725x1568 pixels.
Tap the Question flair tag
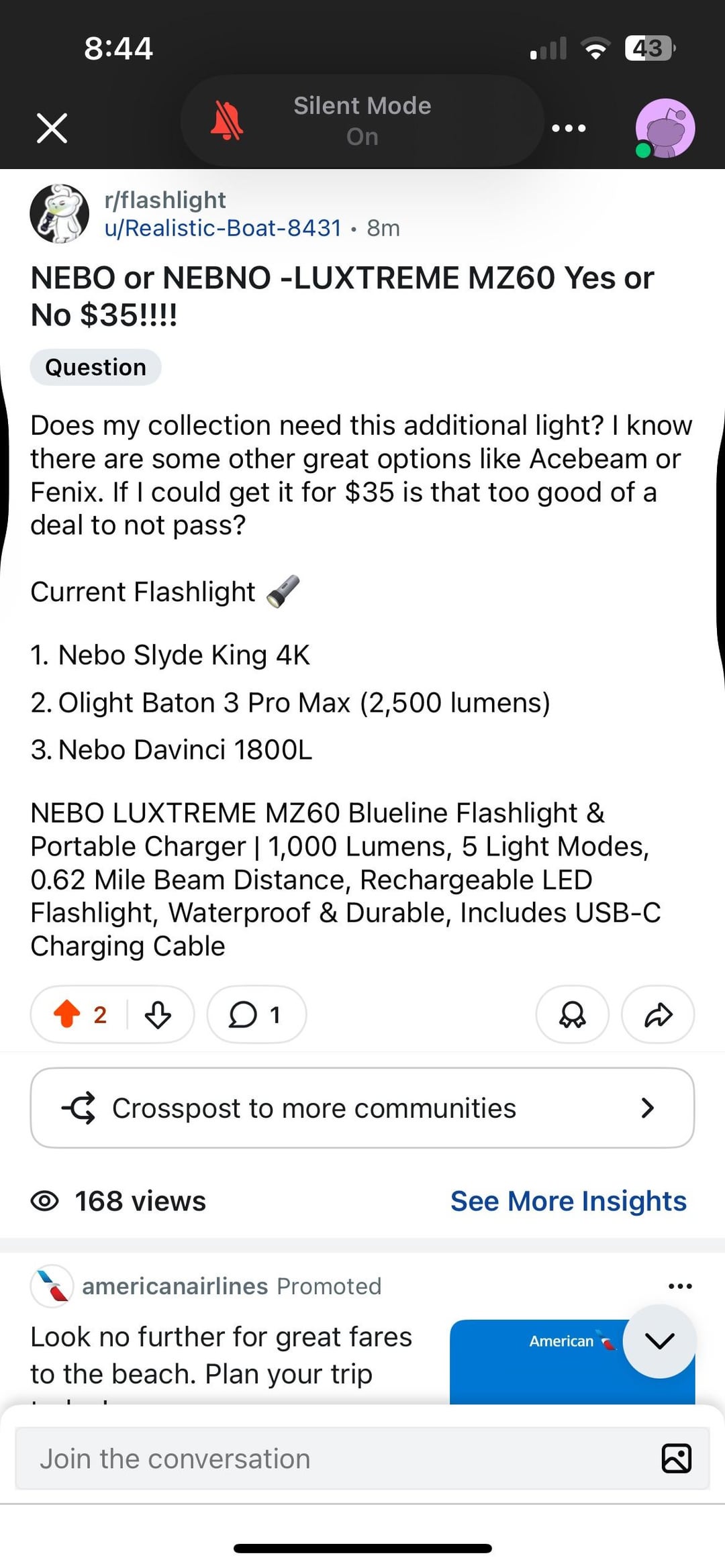(x=95, y=367)
